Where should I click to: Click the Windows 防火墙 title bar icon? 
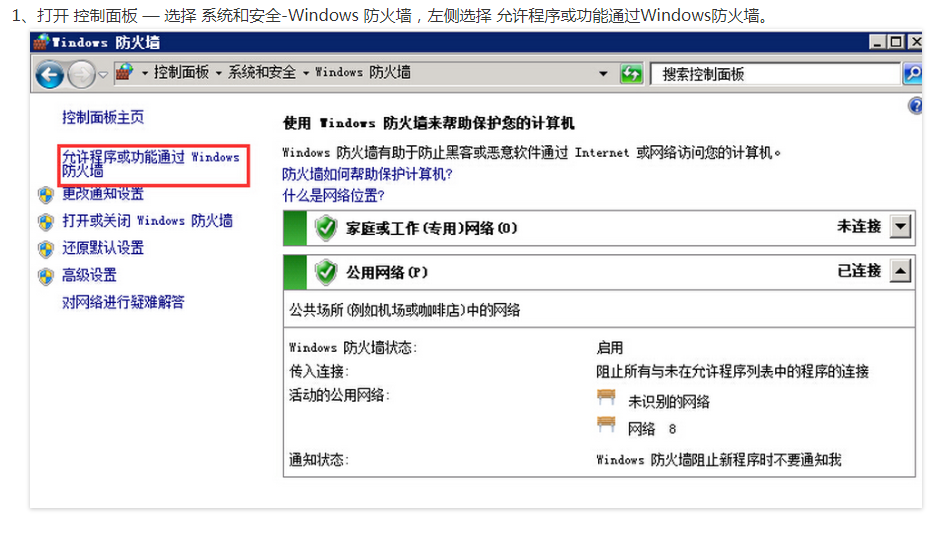41,42
